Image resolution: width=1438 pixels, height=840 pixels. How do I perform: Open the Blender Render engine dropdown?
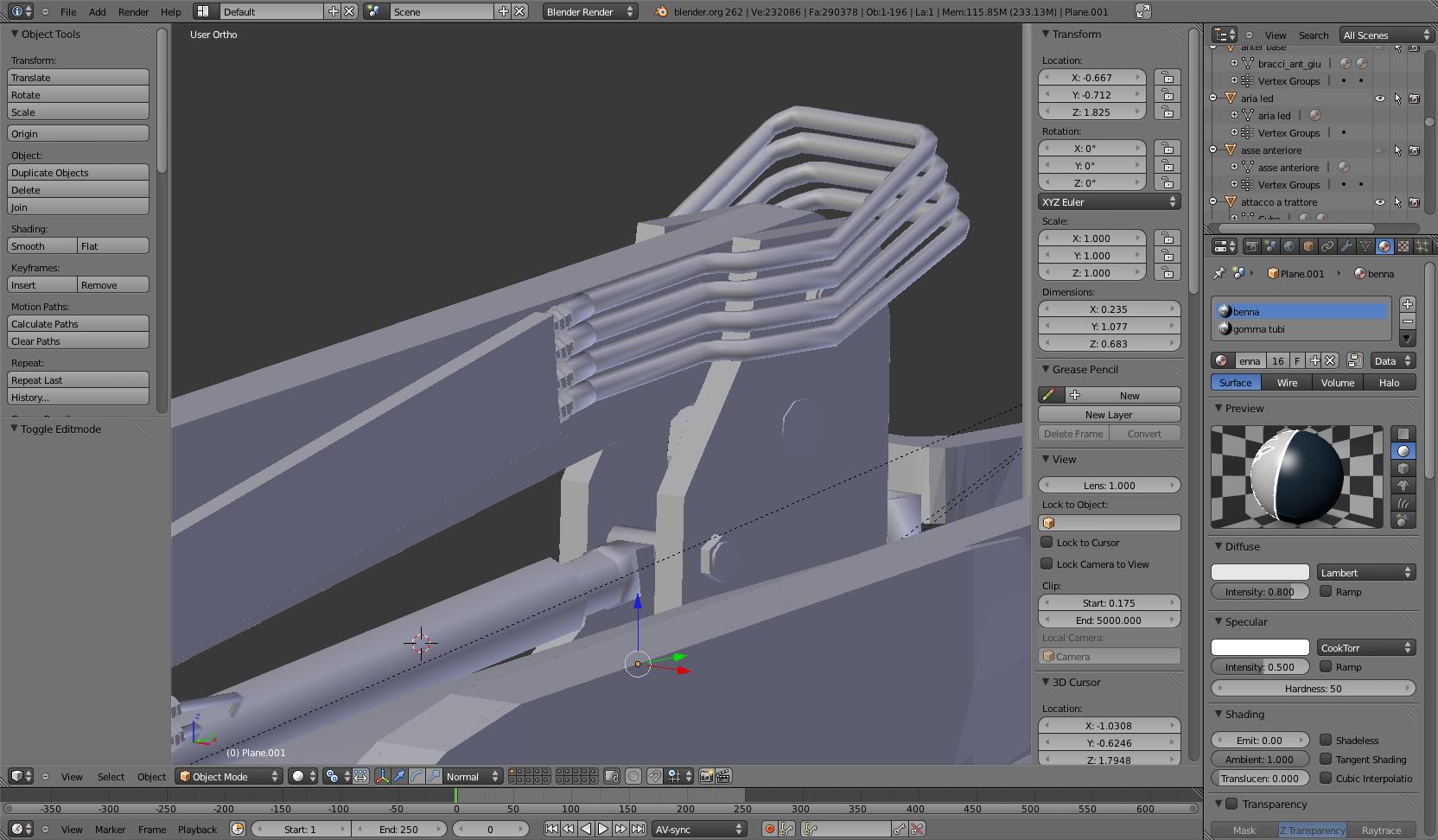(590, 11)
